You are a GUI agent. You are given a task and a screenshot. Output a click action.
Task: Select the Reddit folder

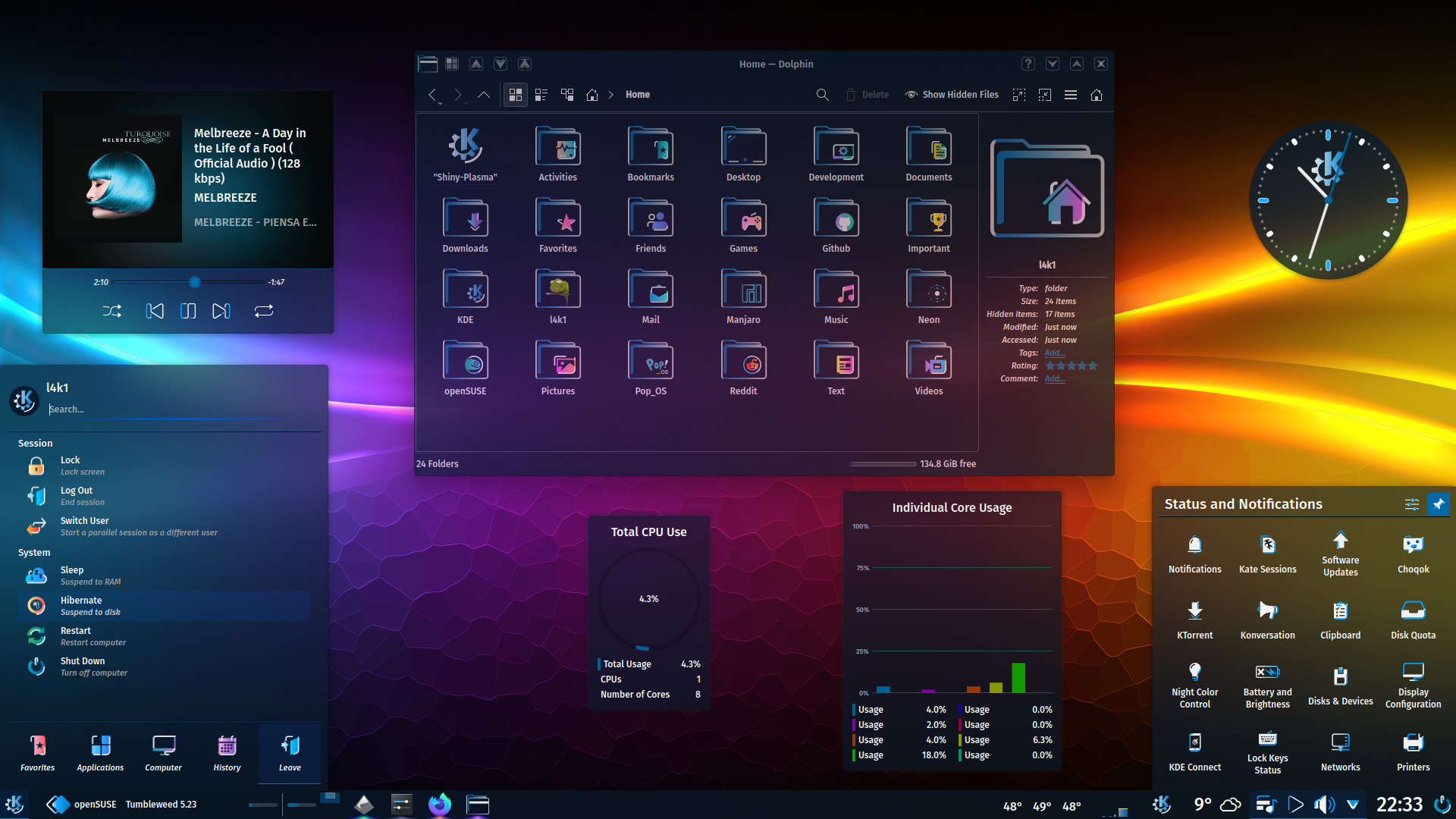click(x=743, y=368)
